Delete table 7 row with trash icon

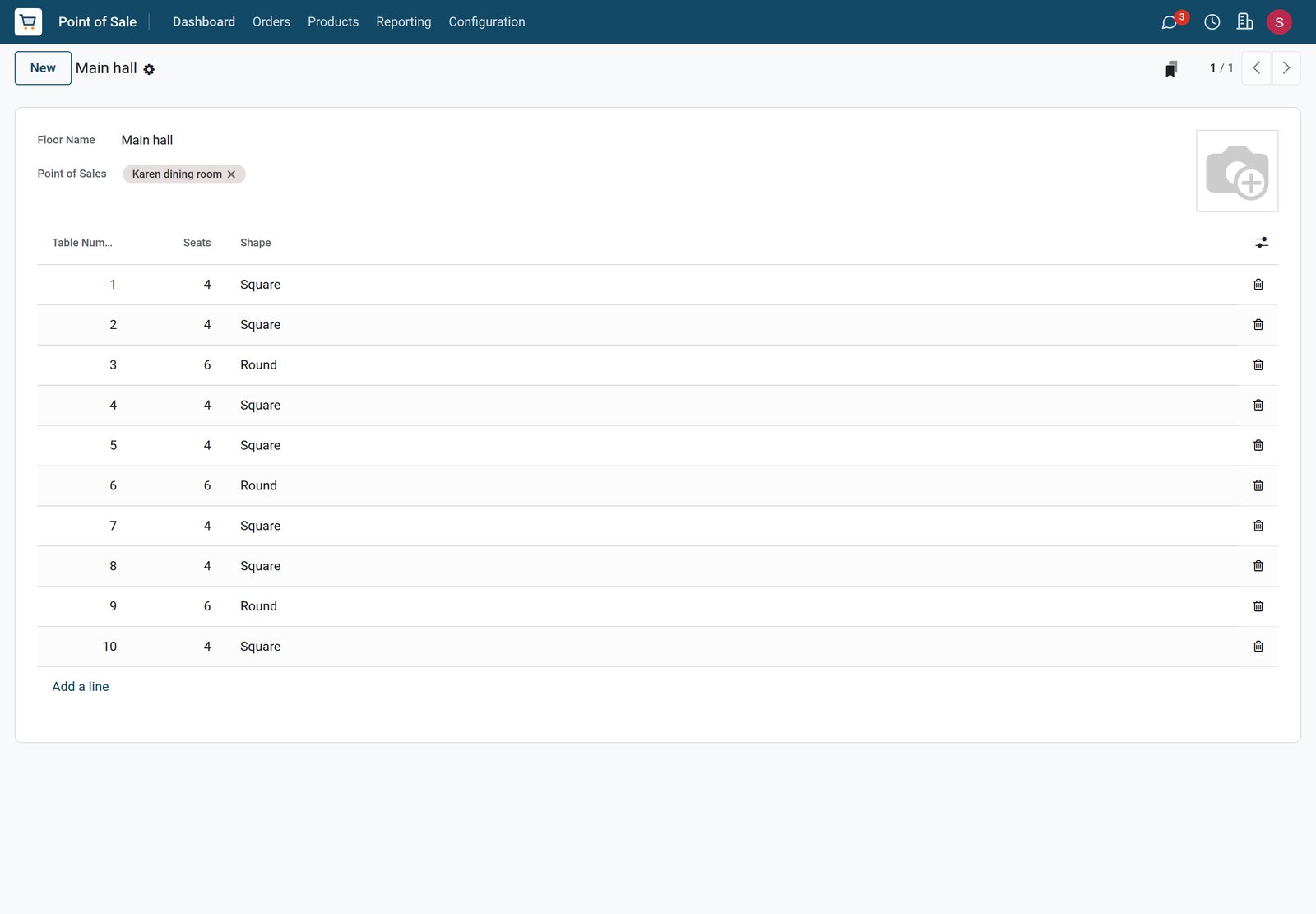(x=1258, y=527)
